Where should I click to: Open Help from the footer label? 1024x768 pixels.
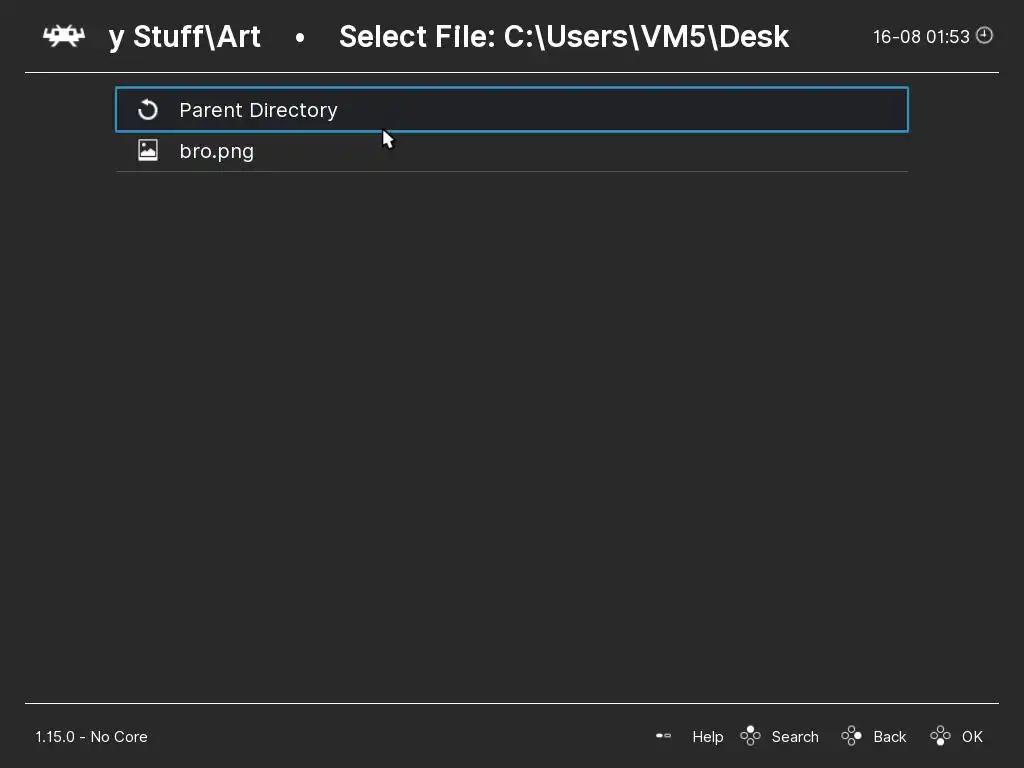tap(707, 737)
